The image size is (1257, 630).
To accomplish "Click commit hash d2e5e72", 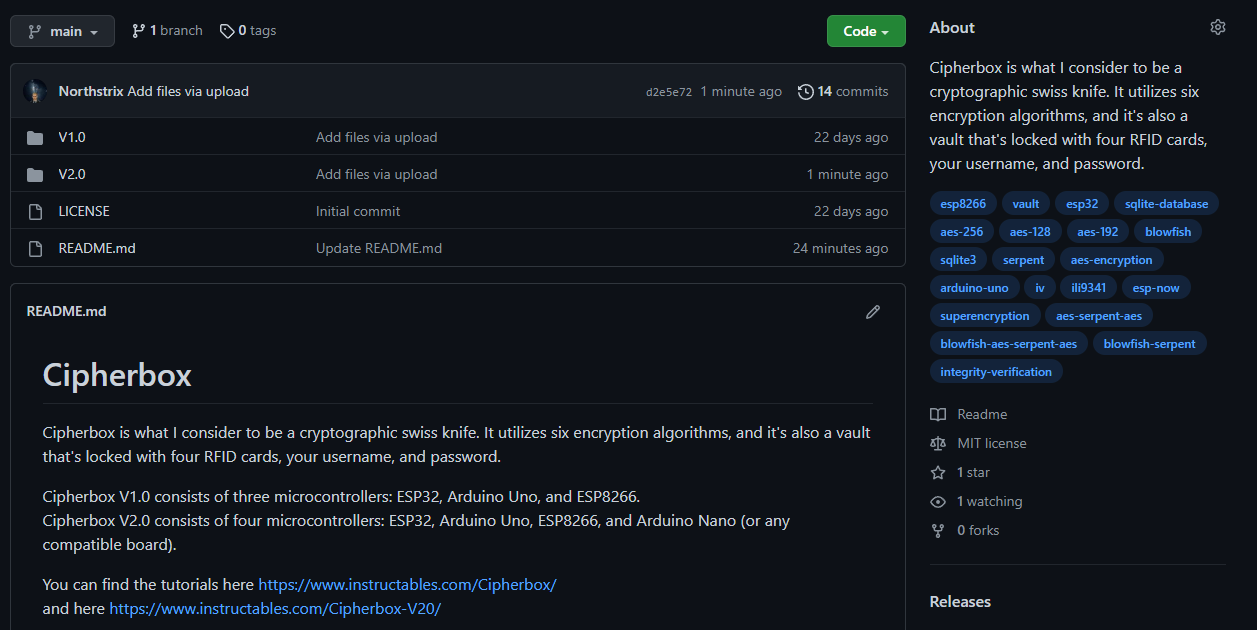I will [x=669, y=92].
